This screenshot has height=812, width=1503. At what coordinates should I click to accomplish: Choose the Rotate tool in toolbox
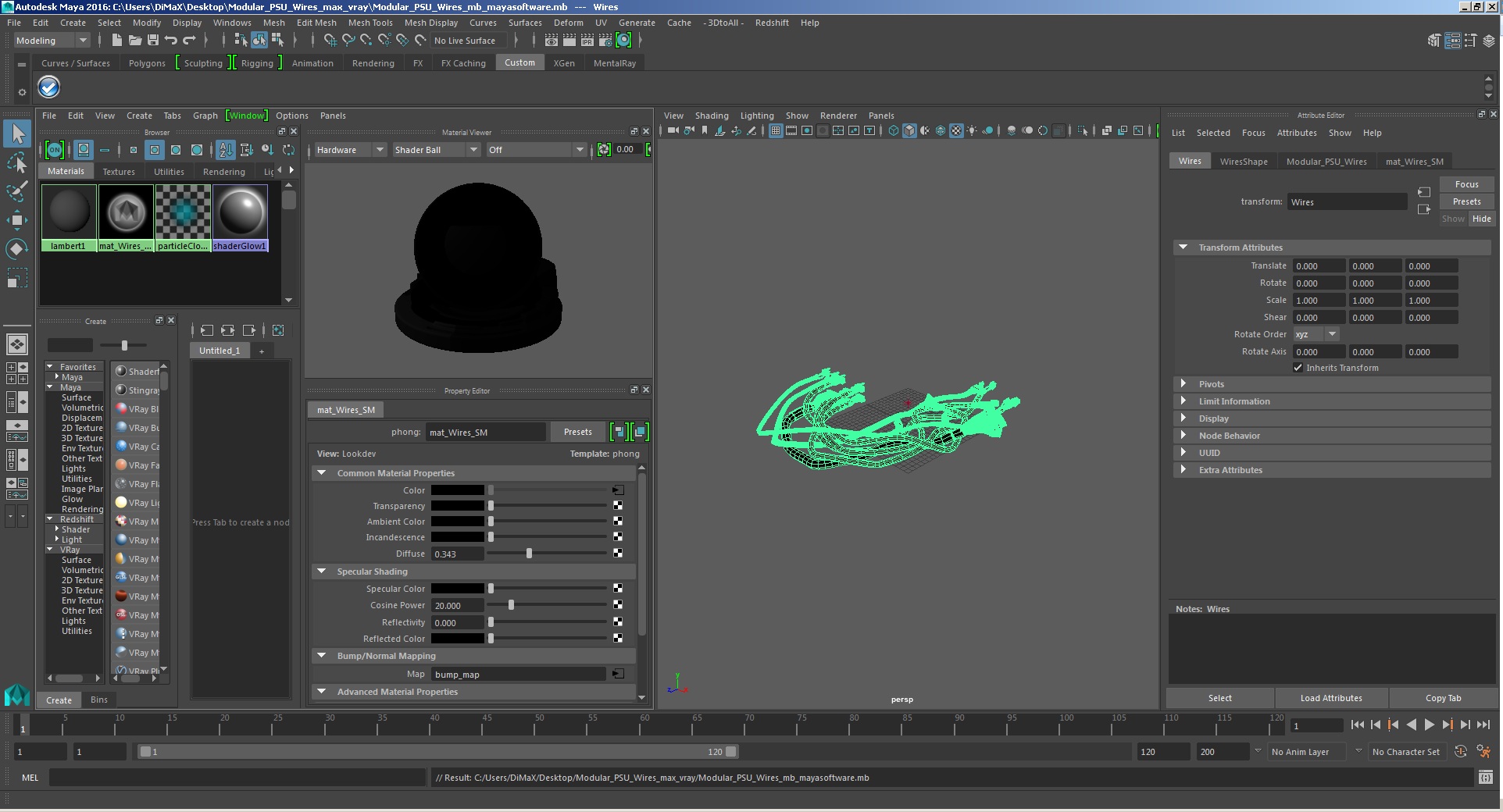(x=17, y=249)
